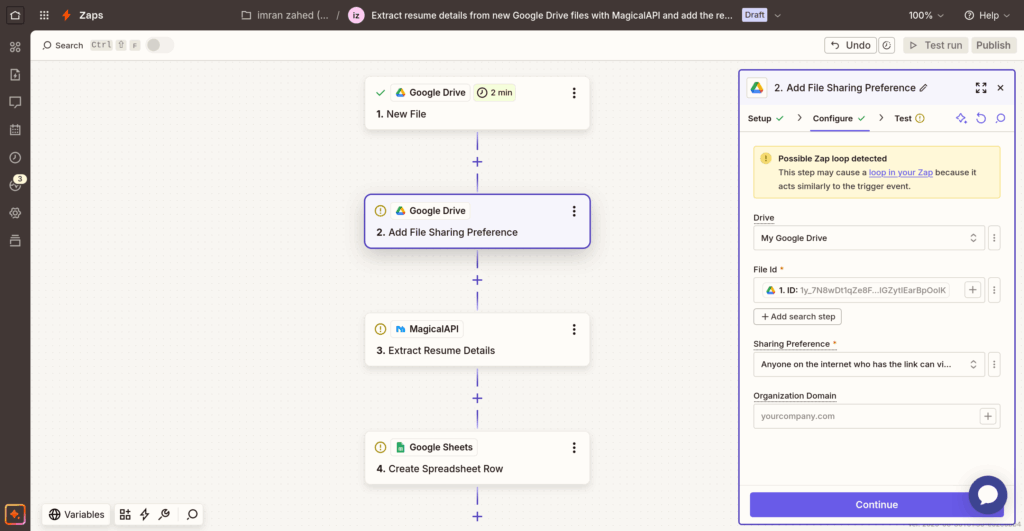Click the lightning icon in bottom toolbar
Screen dimensions: 1024x531
pyautogui.click(x=144, y=515)
